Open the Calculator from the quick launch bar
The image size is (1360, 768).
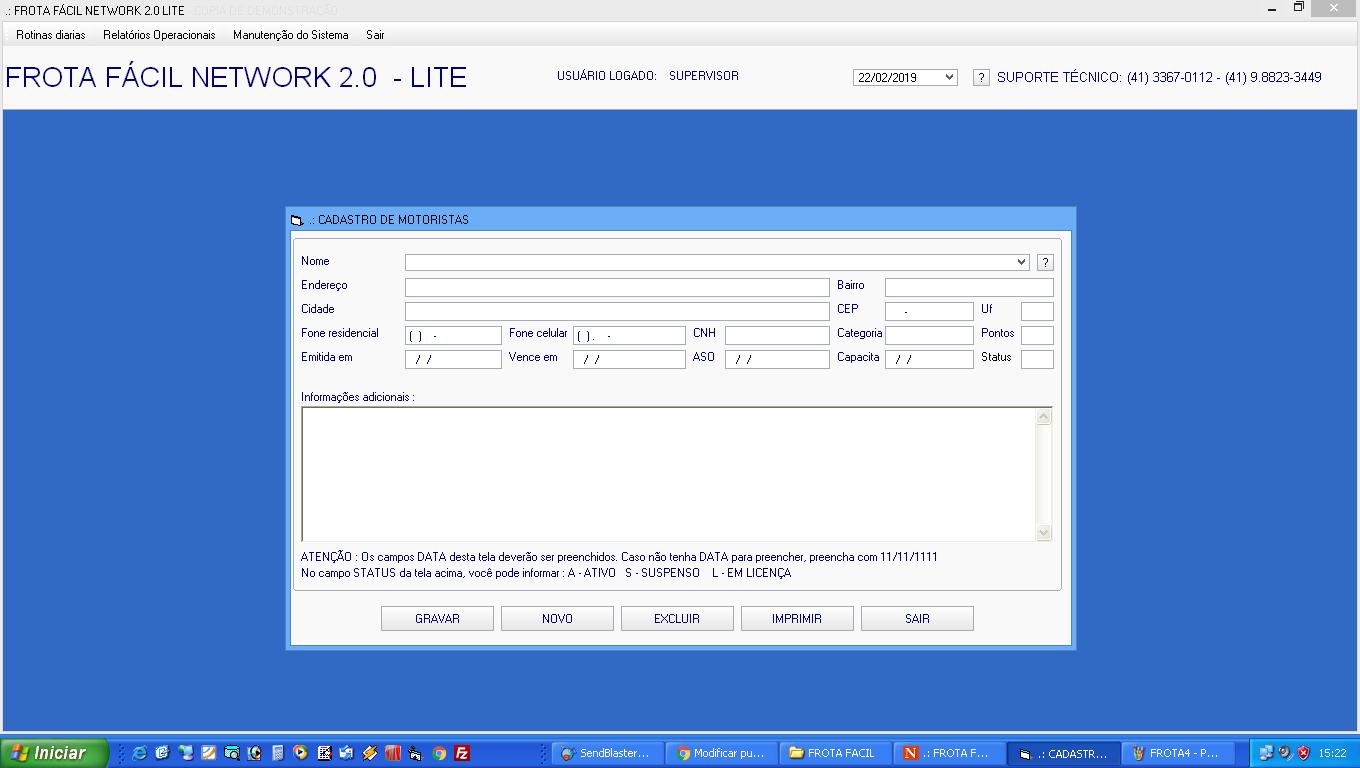pyautogui.click(x=276, y=753)
